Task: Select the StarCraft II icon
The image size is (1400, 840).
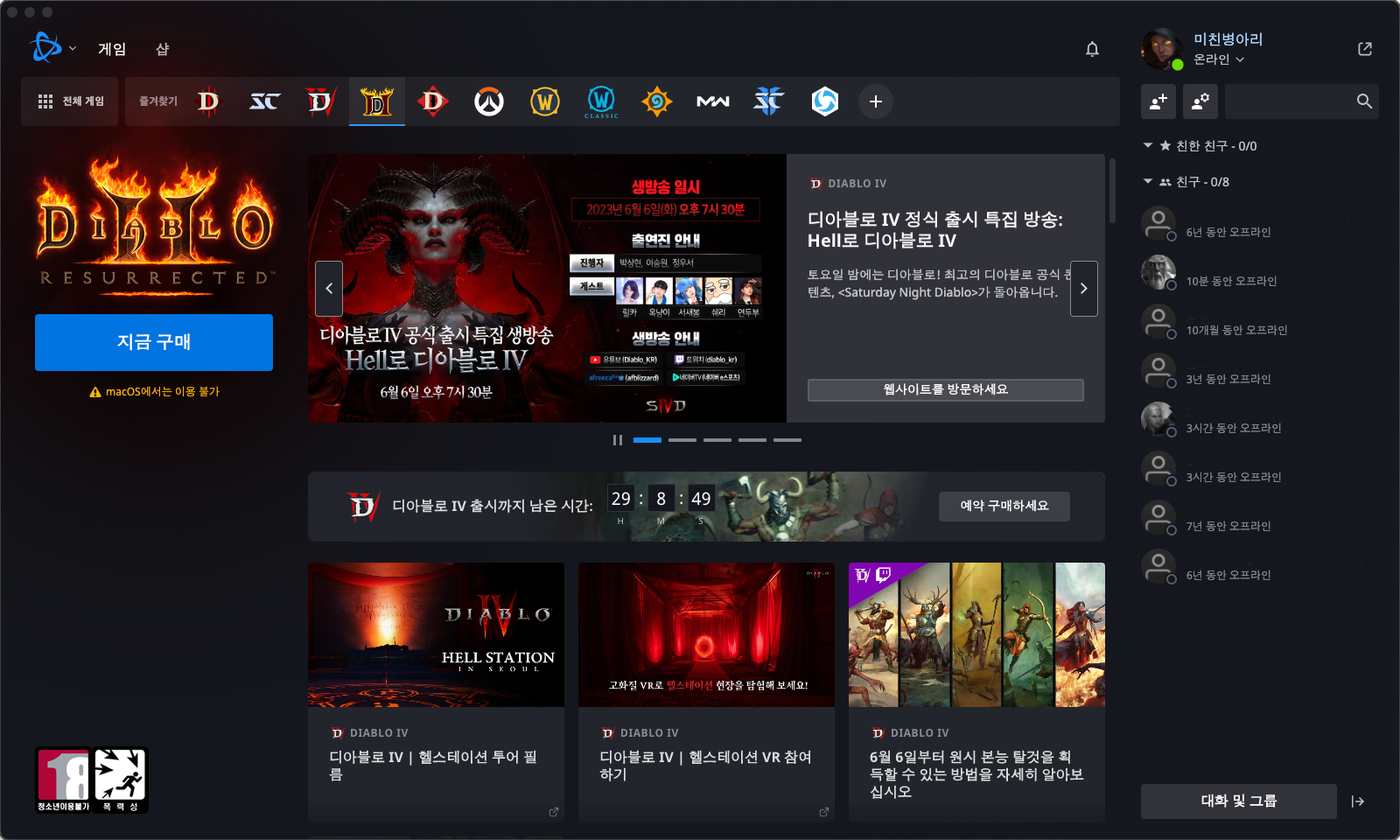Action: [x=769, y=101]
